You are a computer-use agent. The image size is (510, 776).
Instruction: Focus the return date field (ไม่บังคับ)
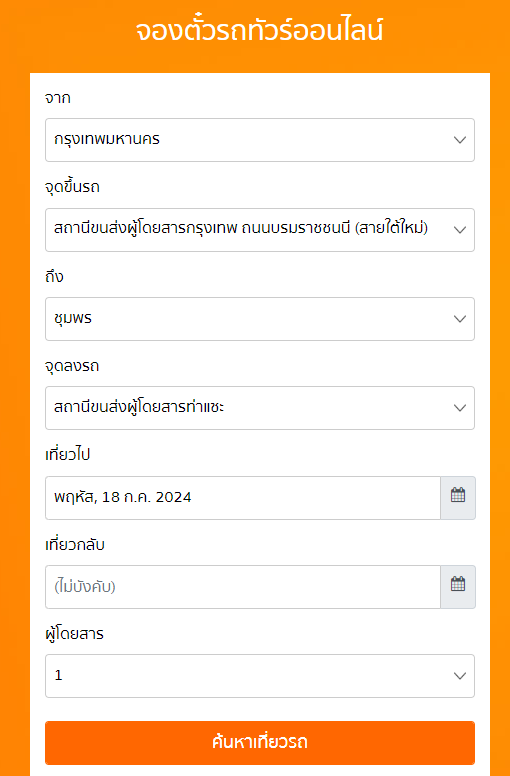(x=242, y=586)
